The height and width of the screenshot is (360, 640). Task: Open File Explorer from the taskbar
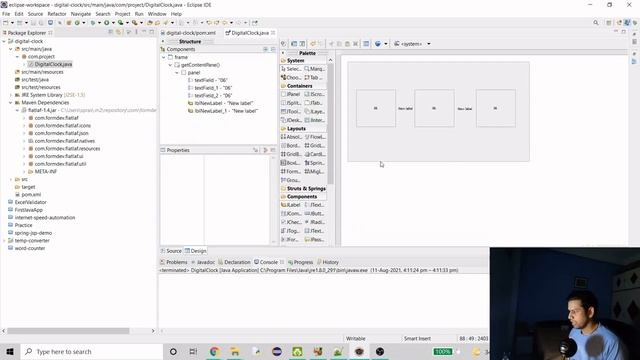click(x=235, y=351)
